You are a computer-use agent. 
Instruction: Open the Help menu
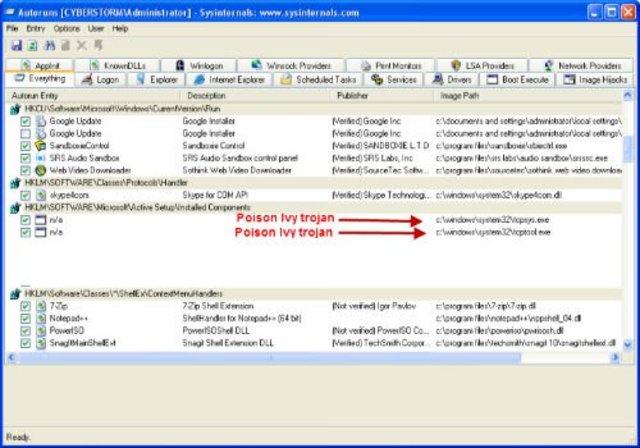click(120, 29)
